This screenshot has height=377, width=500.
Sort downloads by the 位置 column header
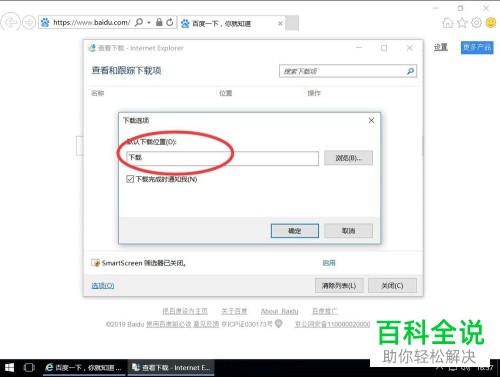[x=226, y=93]
